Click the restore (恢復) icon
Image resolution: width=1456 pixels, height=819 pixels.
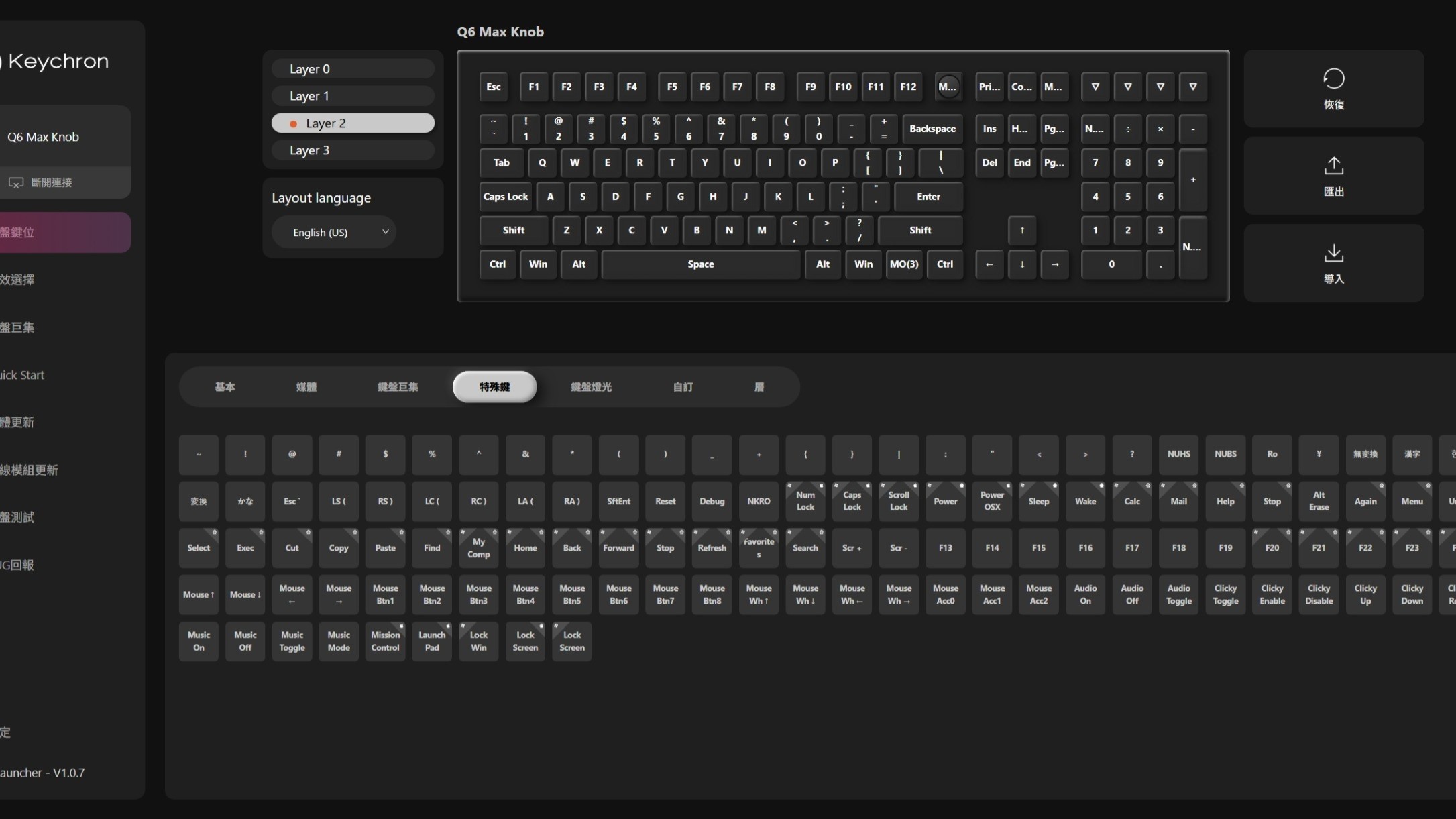[x=1333, y=78]
